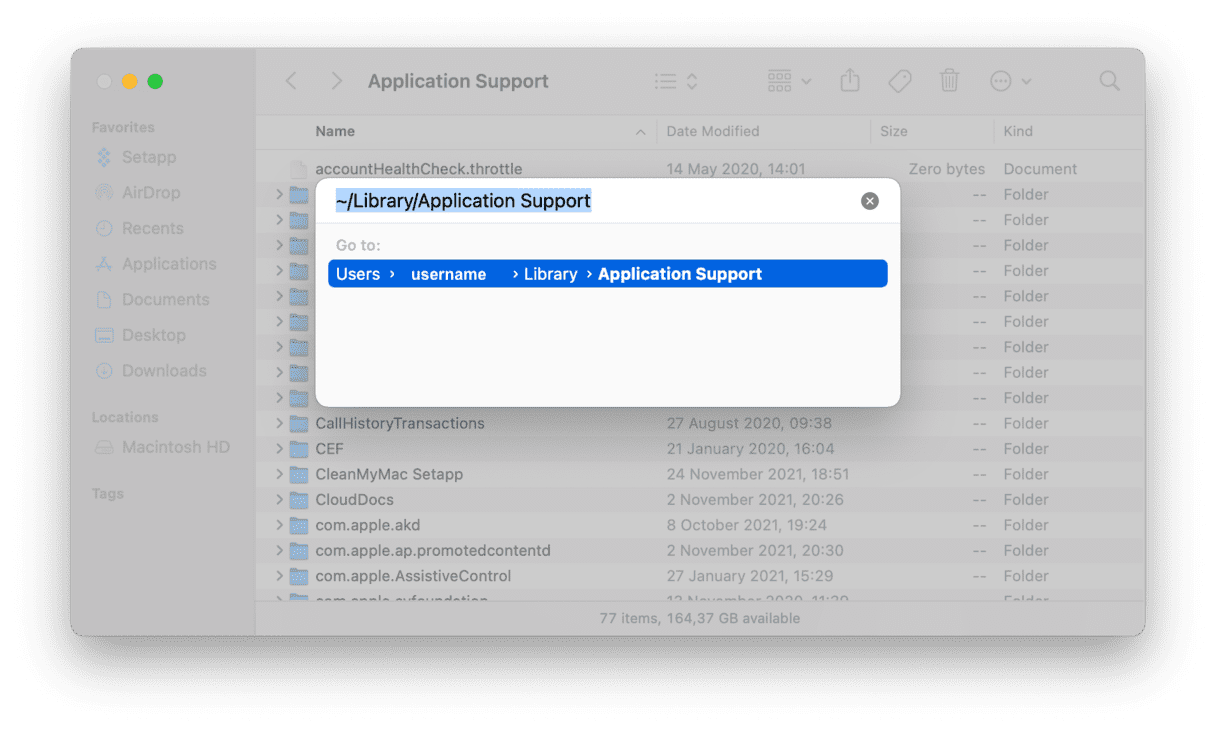Go back with the left arrow

(x=291, y=81)
